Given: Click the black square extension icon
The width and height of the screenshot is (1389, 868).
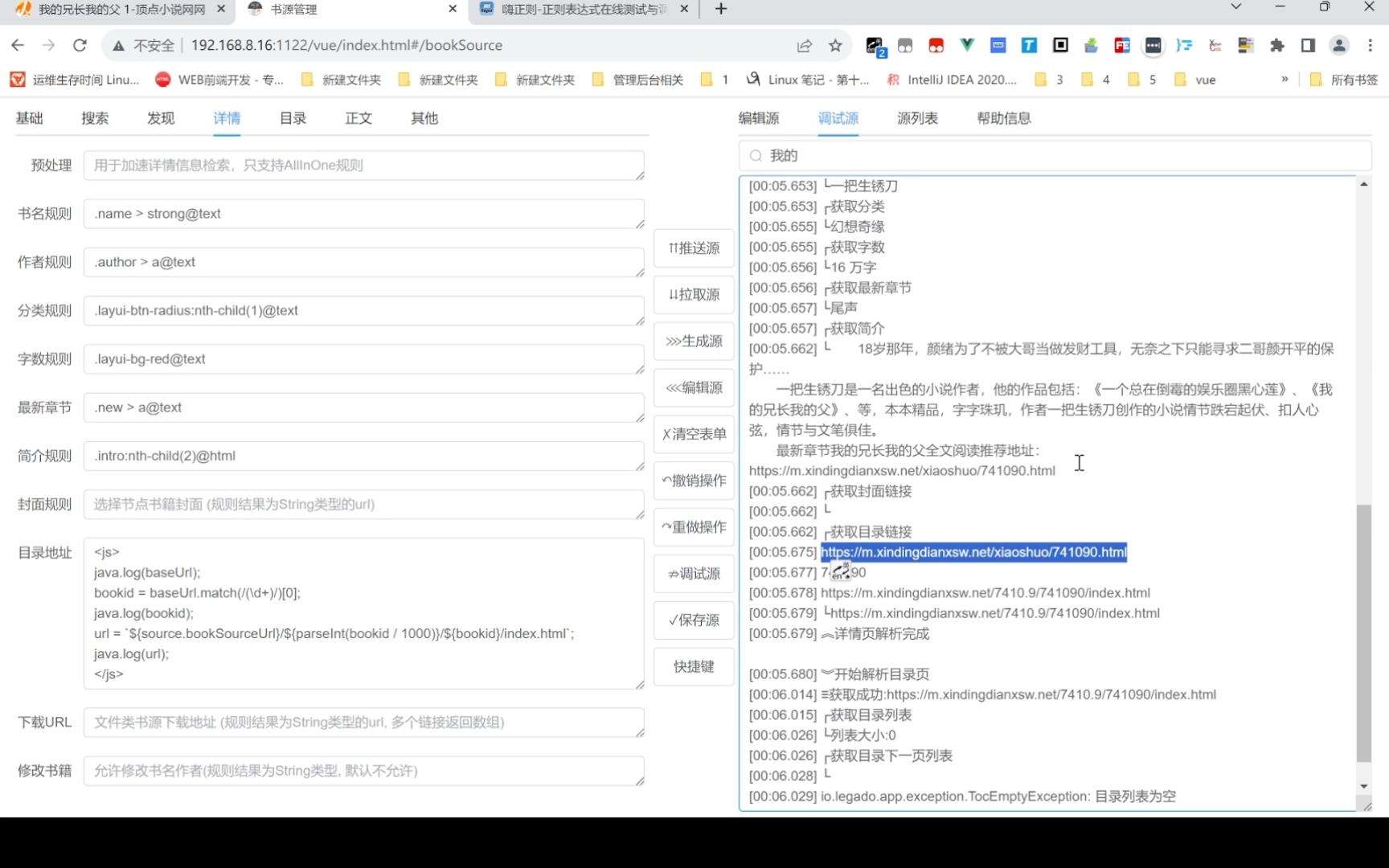Looking at the screenshot, I should (1060, 46).
